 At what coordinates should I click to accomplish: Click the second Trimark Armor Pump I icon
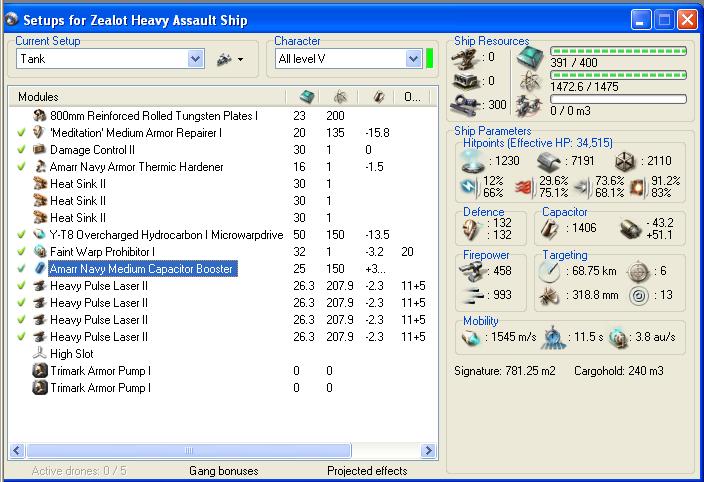(x=40, y=388)
